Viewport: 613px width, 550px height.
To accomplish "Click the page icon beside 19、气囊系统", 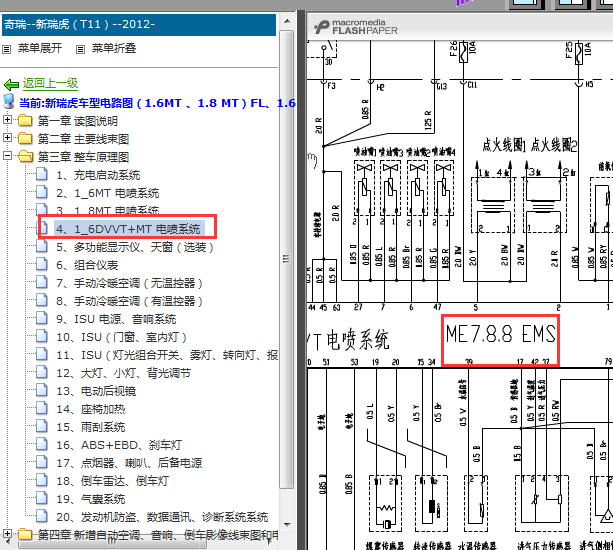I will click(42, 498).
